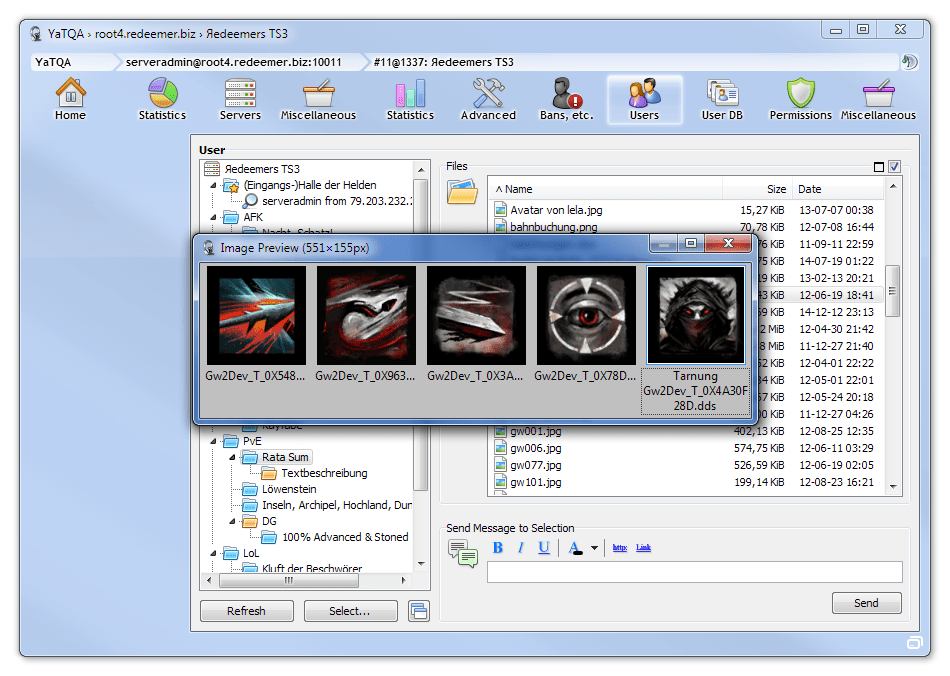Select the gw101.jpg file row
The image size is (950, 676).
[687, 482]
